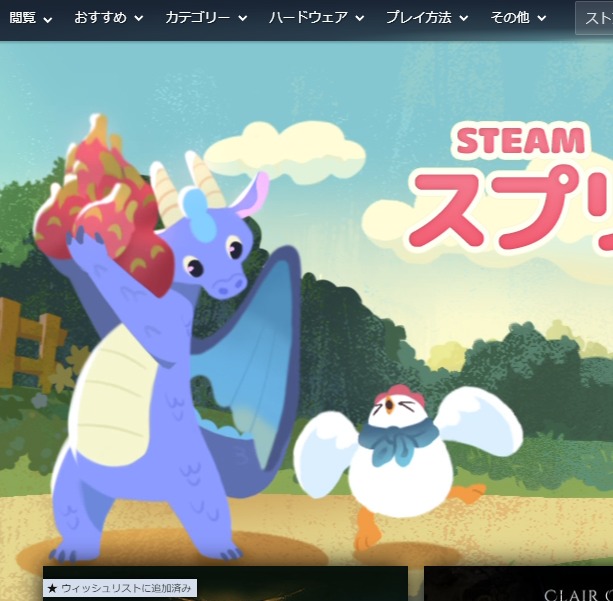The image size is (613, 601).
Task: Open the その他 menu
Action: pos(518,18)
